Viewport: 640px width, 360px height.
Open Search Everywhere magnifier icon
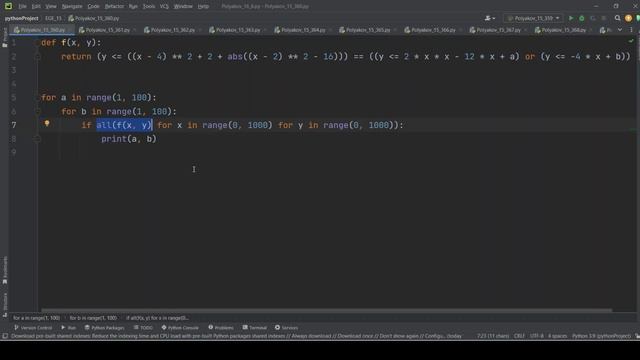(x=617, y=18)
